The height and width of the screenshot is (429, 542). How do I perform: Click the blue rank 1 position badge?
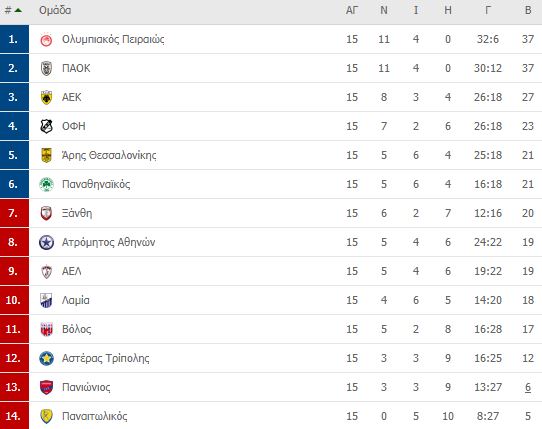point(14,39)
